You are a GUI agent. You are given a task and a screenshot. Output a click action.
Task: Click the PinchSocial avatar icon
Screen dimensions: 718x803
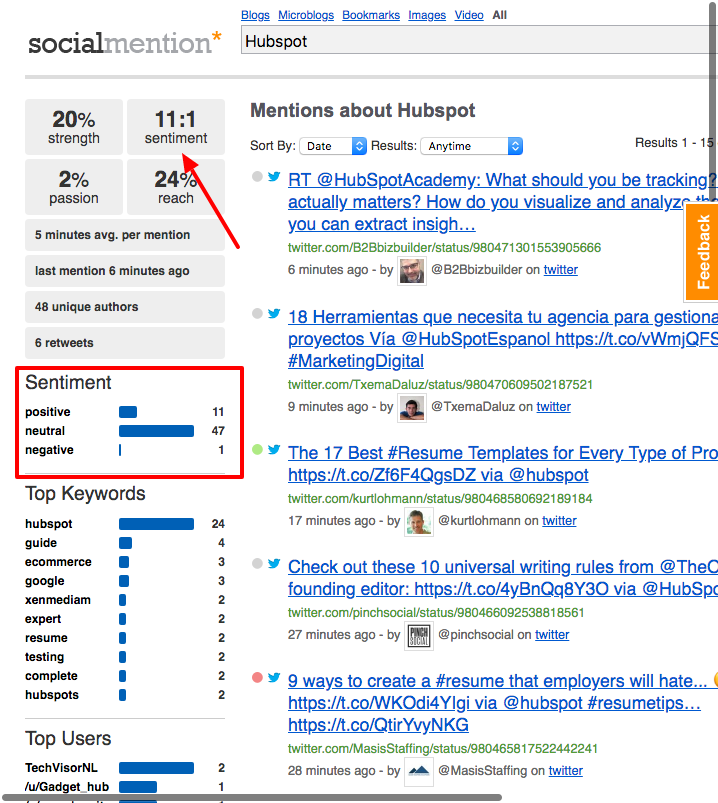[419, 635]
